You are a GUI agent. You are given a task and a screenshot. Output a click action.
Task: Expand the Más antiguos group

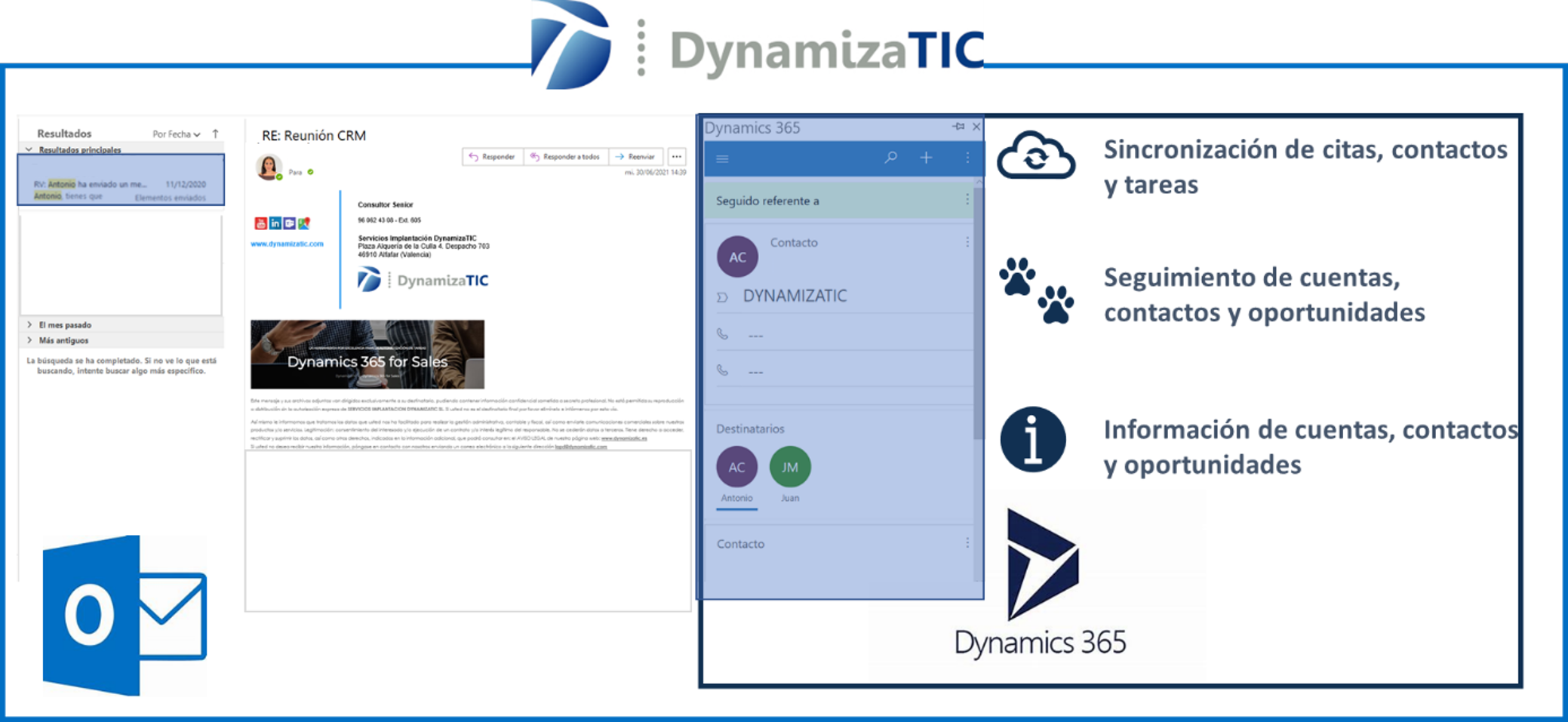coord(29,340)
